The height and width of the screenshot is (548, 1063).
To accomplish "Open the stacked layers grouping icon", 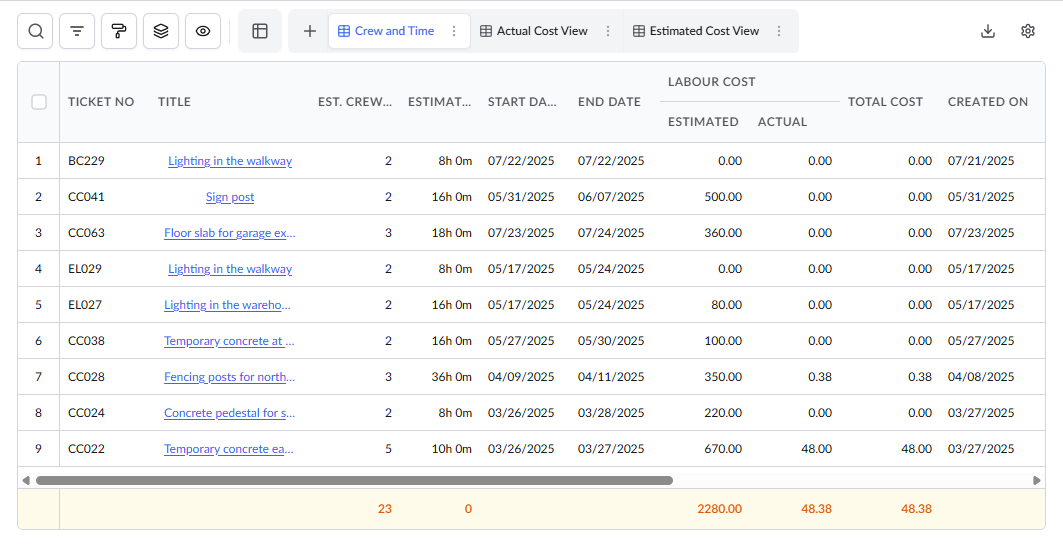I will pyautogui.click(x=161, y=31).
